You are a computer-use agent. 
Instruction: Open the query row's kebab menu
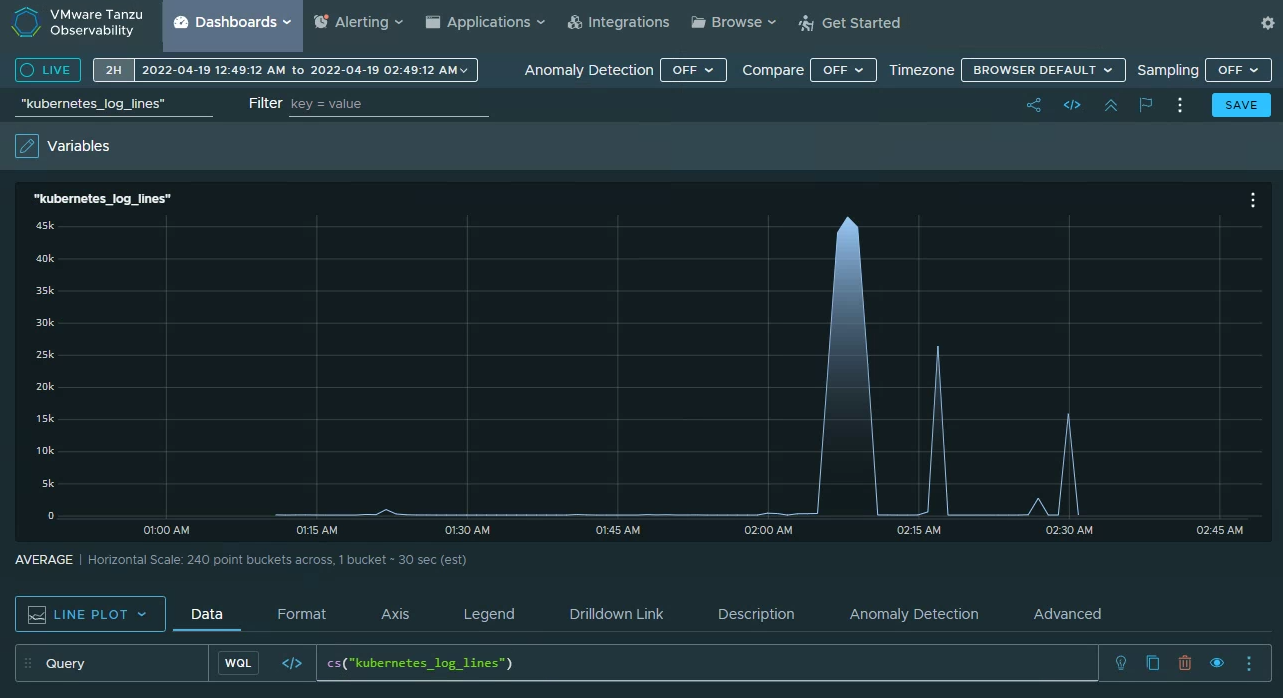pos(1249,663)
